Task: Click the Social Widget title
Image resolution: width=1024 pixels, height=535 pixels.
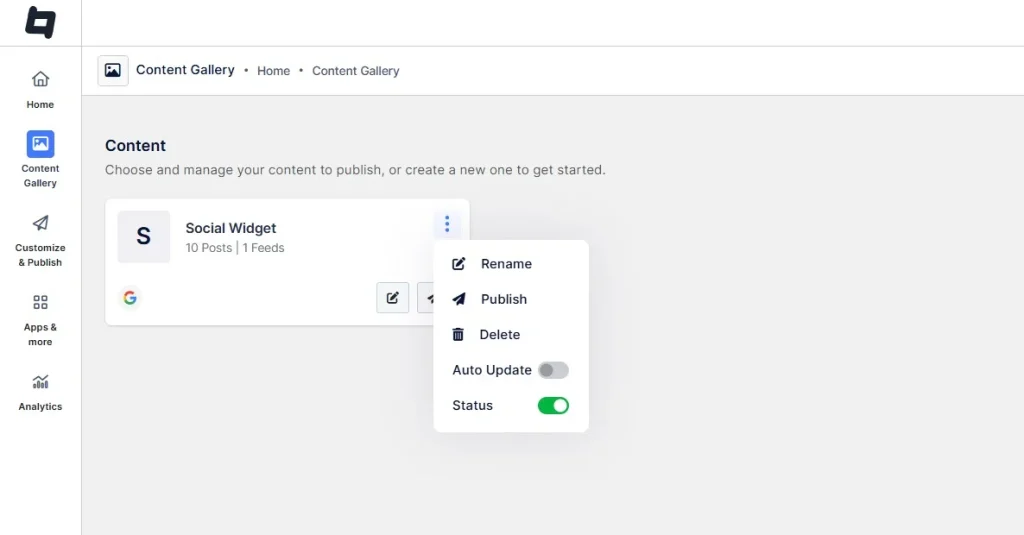Action: click(x=231, y=228)
